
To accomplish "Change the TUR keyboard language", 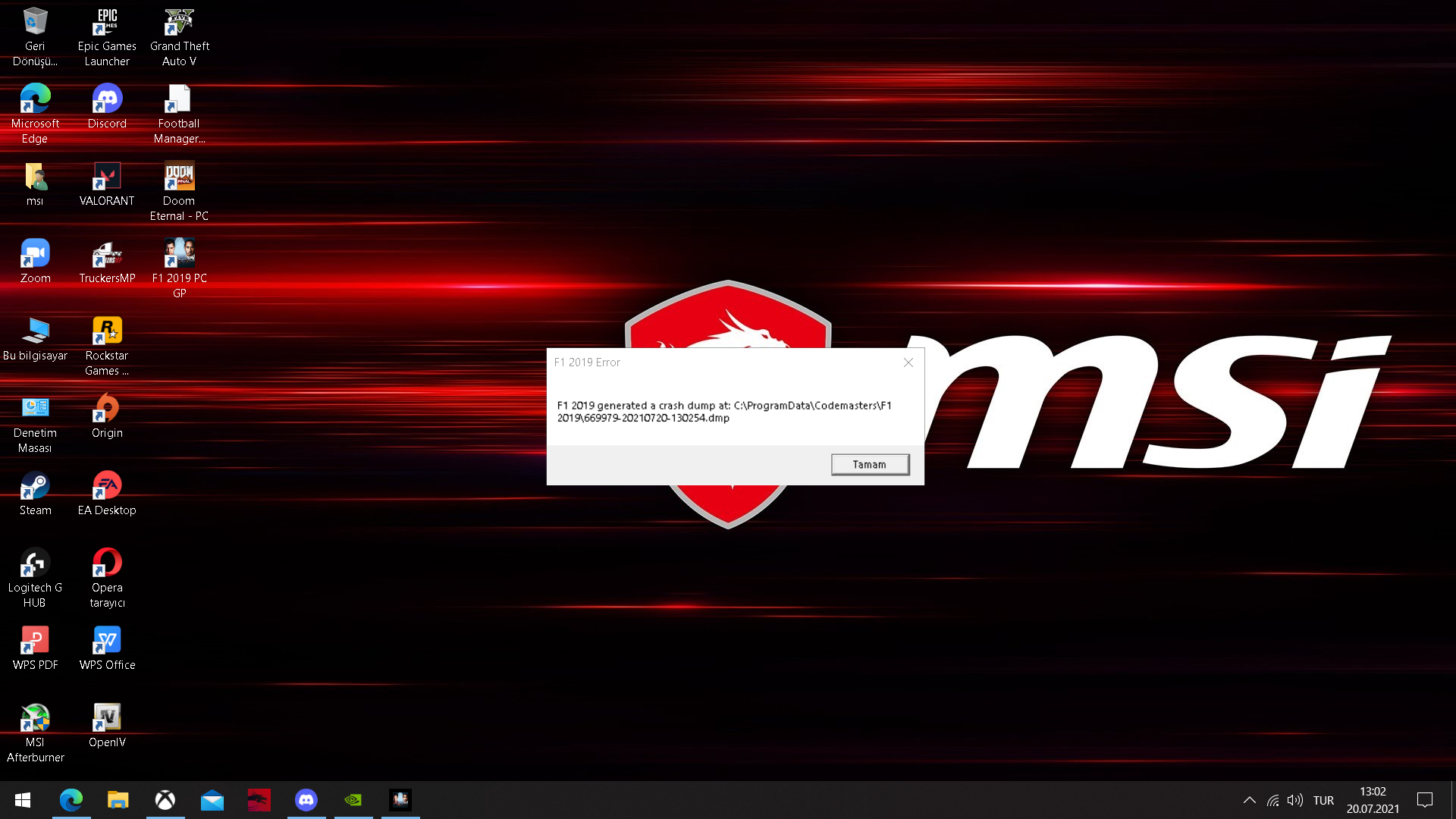I will [1323, 800].
